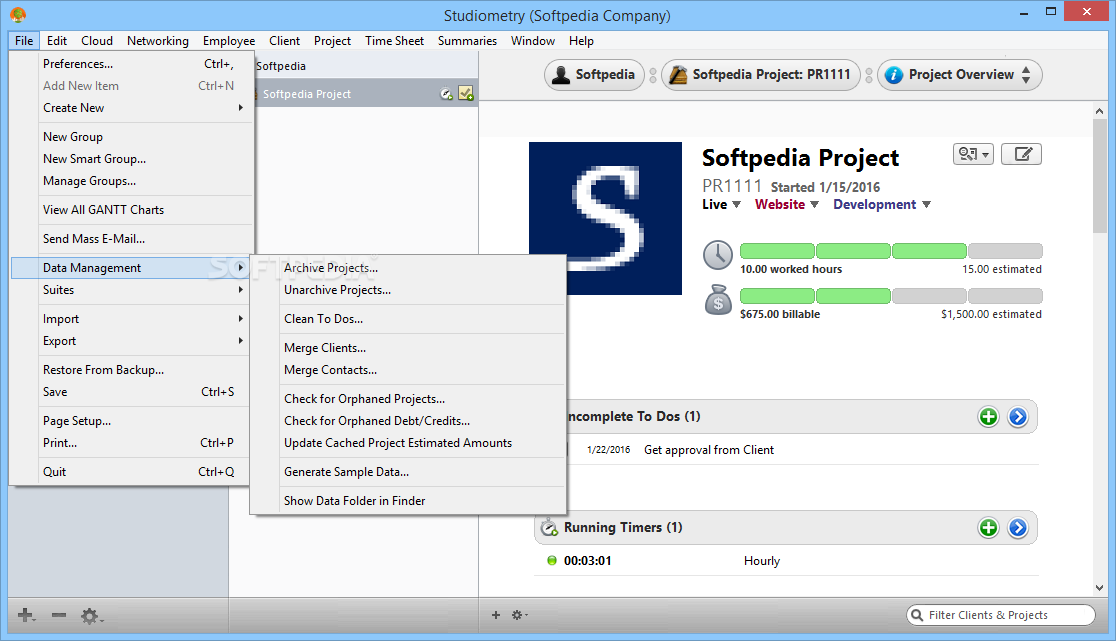Viewport: 1116px width, 641px height.
Task: Click the Studiometry app icon in the title bar
Action: 19,14
